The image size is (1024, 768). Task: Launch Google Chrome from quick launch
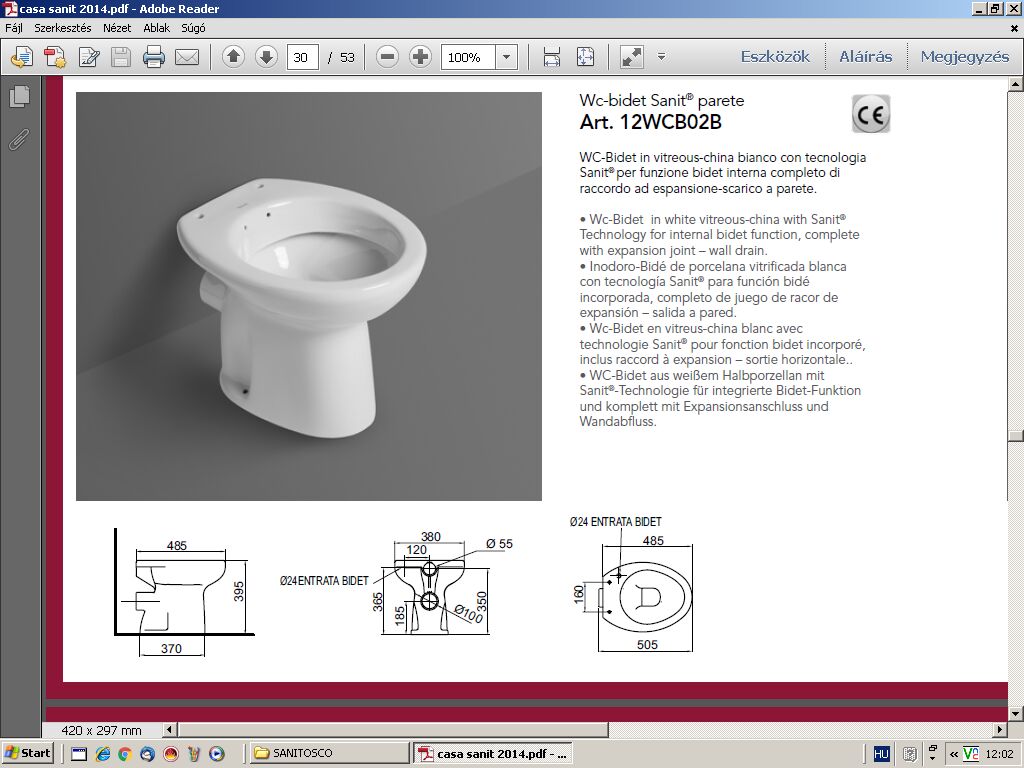coord(125,754)
